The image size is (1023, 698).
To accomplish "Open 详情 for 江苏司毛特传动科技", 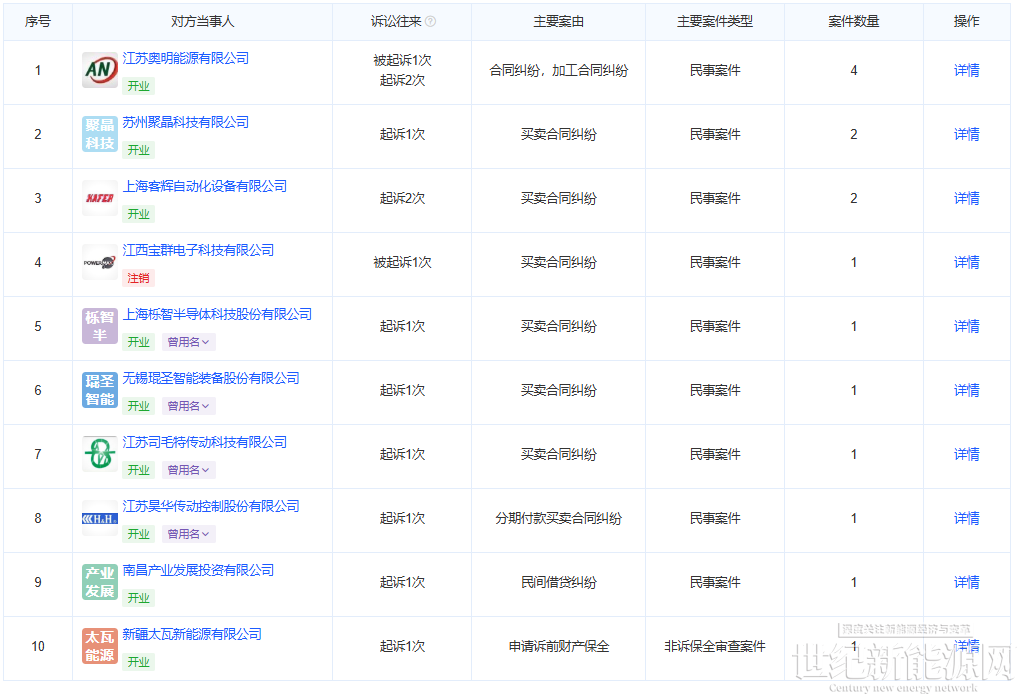I will [966, 454].
